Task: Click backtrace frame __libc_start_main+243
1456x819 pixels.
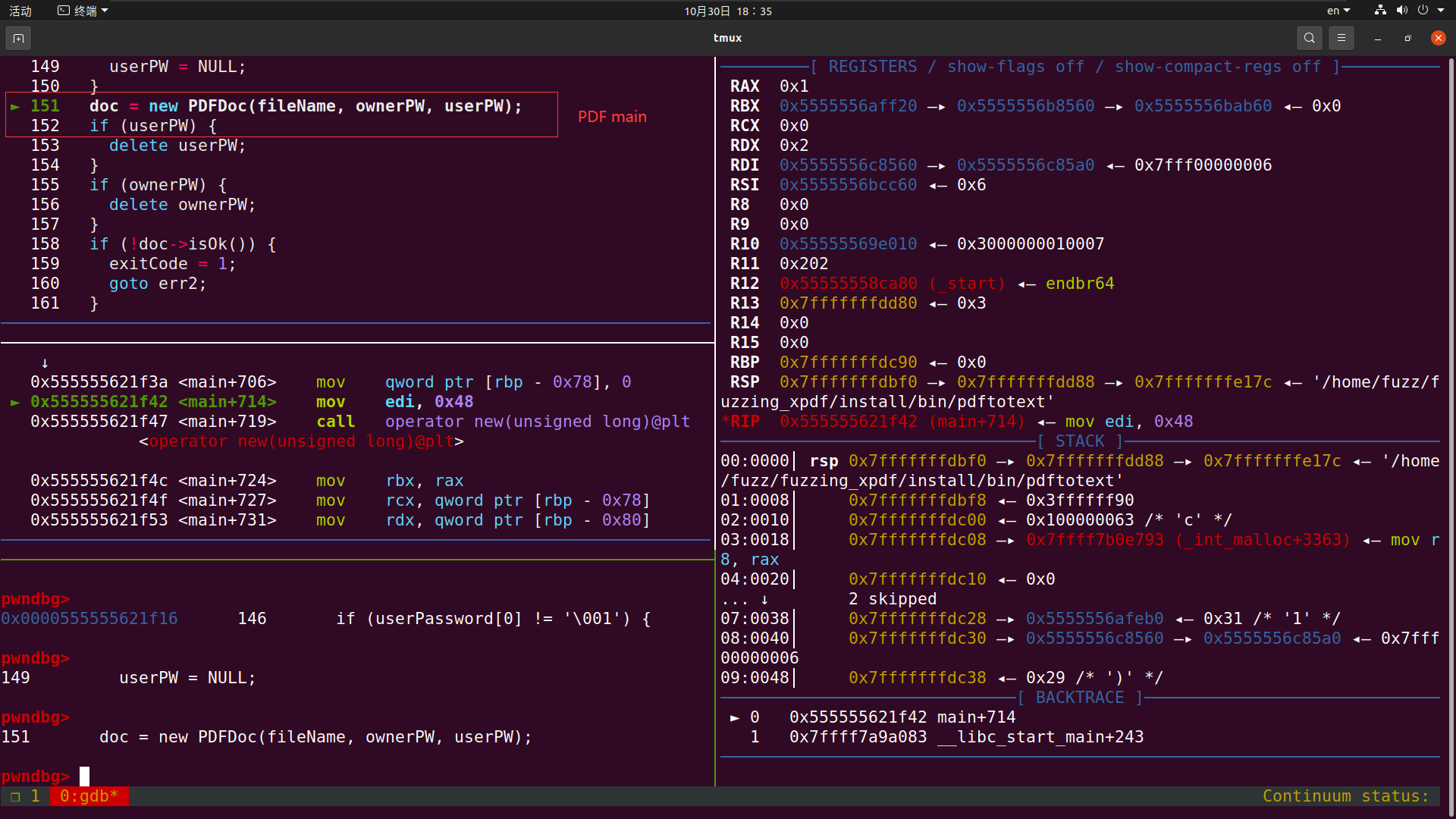Action: (946, 737)
